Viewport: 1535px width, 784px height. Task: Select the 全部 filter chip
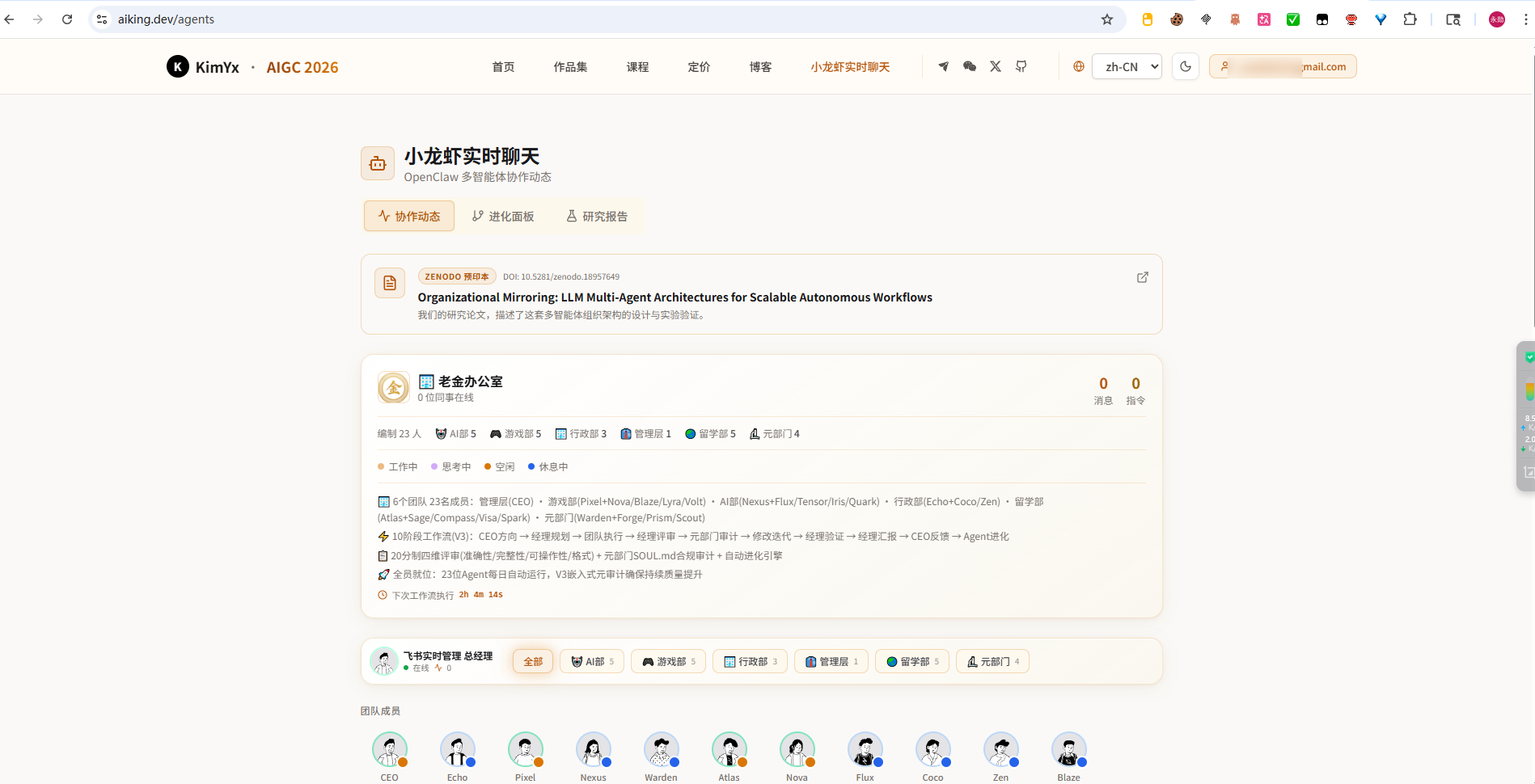tap(533, 661)
